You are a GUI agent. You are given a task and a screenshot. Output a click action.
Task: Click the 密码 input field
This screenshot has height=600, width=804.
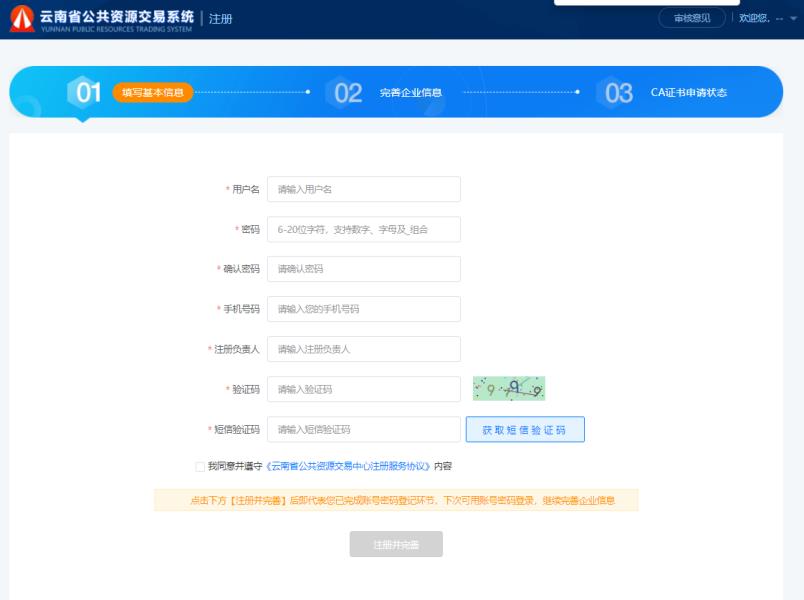click(363, 228)
